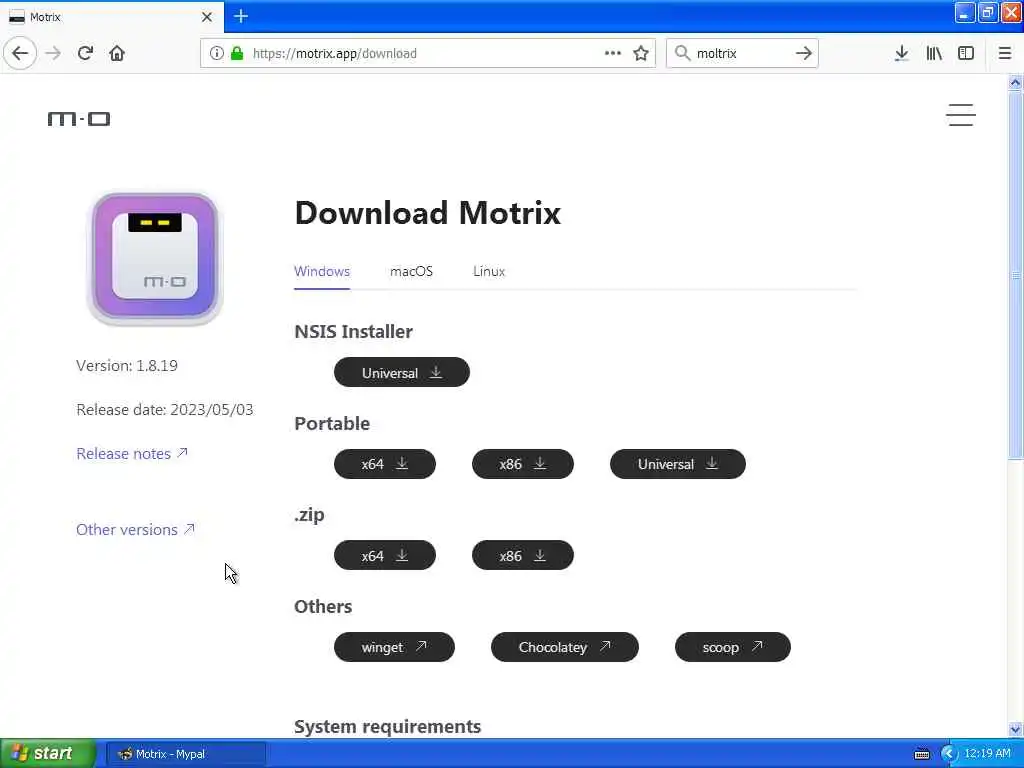Open the Motrix site navigation menu
This screenshot has width=1024, height=768.
click(961, 115)
